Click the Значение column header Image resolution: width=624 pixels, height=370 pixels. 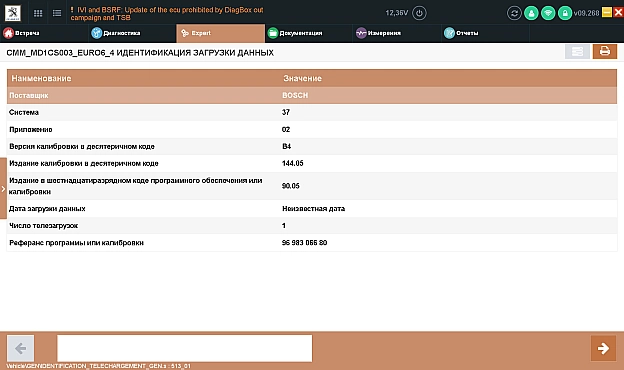pos(302,78)
